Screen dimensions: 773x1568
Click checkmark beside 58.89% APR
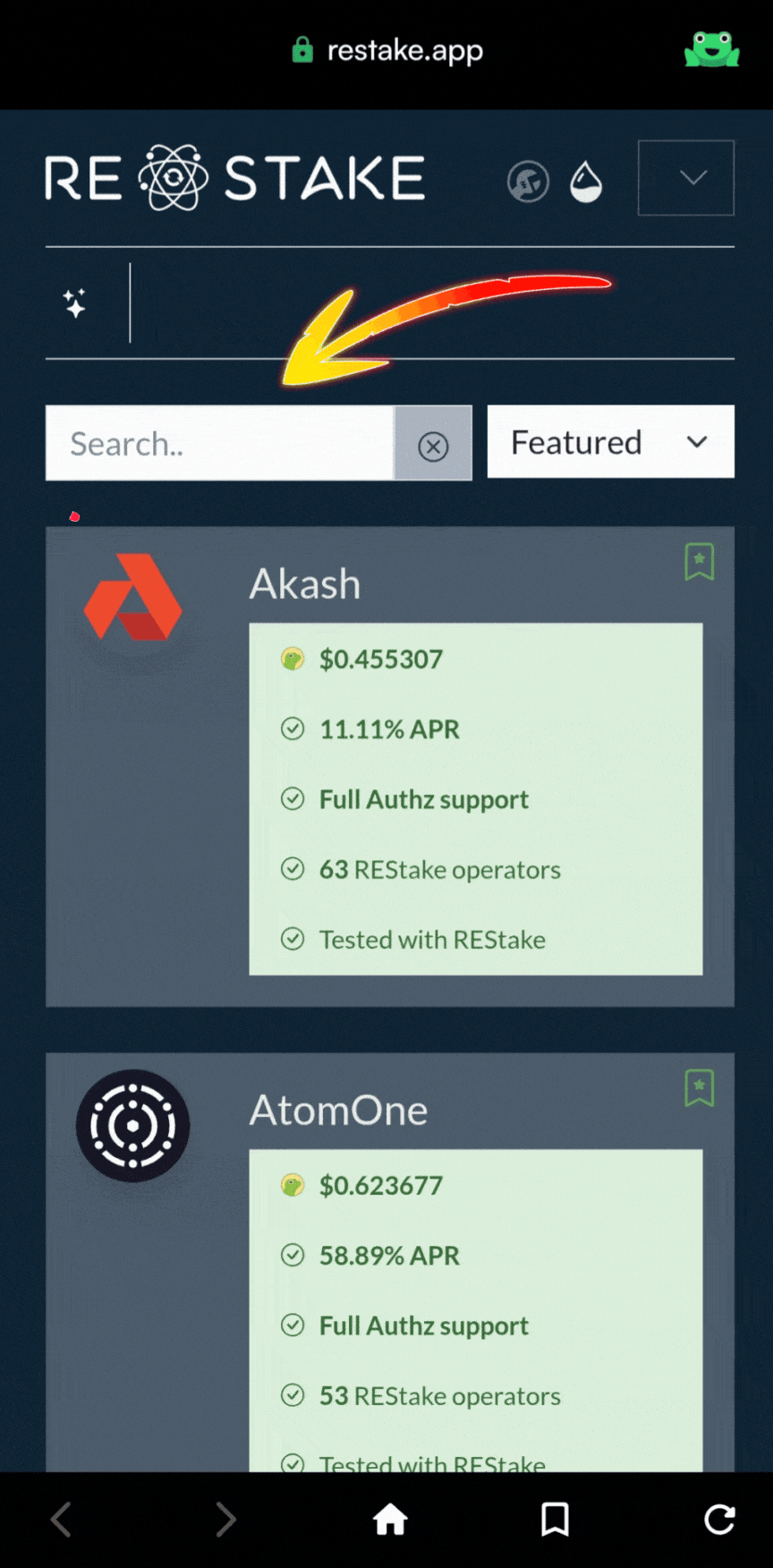point(293,1255)
